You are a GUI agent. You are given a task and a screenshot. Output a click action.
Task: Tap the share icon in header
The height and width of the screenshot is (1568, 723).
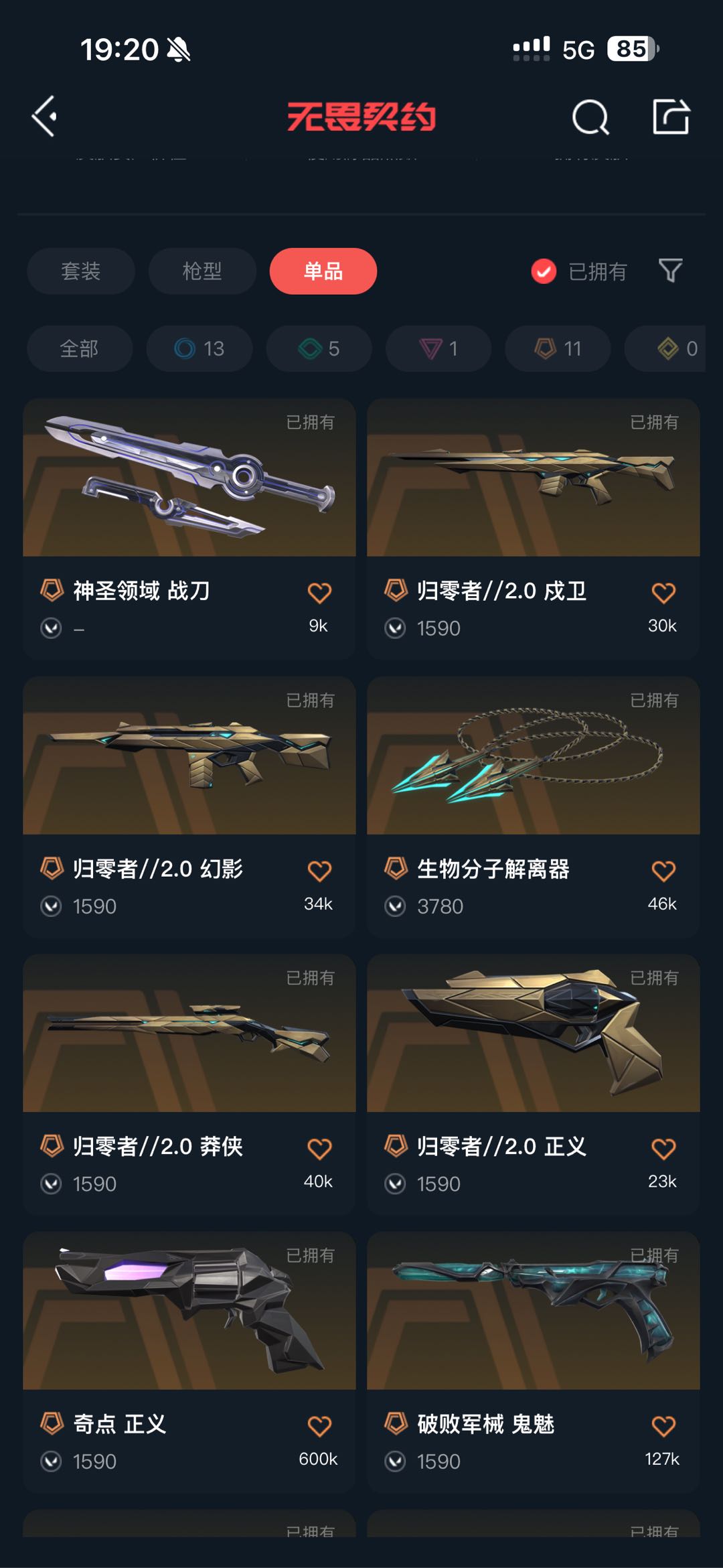coord(671,117)
